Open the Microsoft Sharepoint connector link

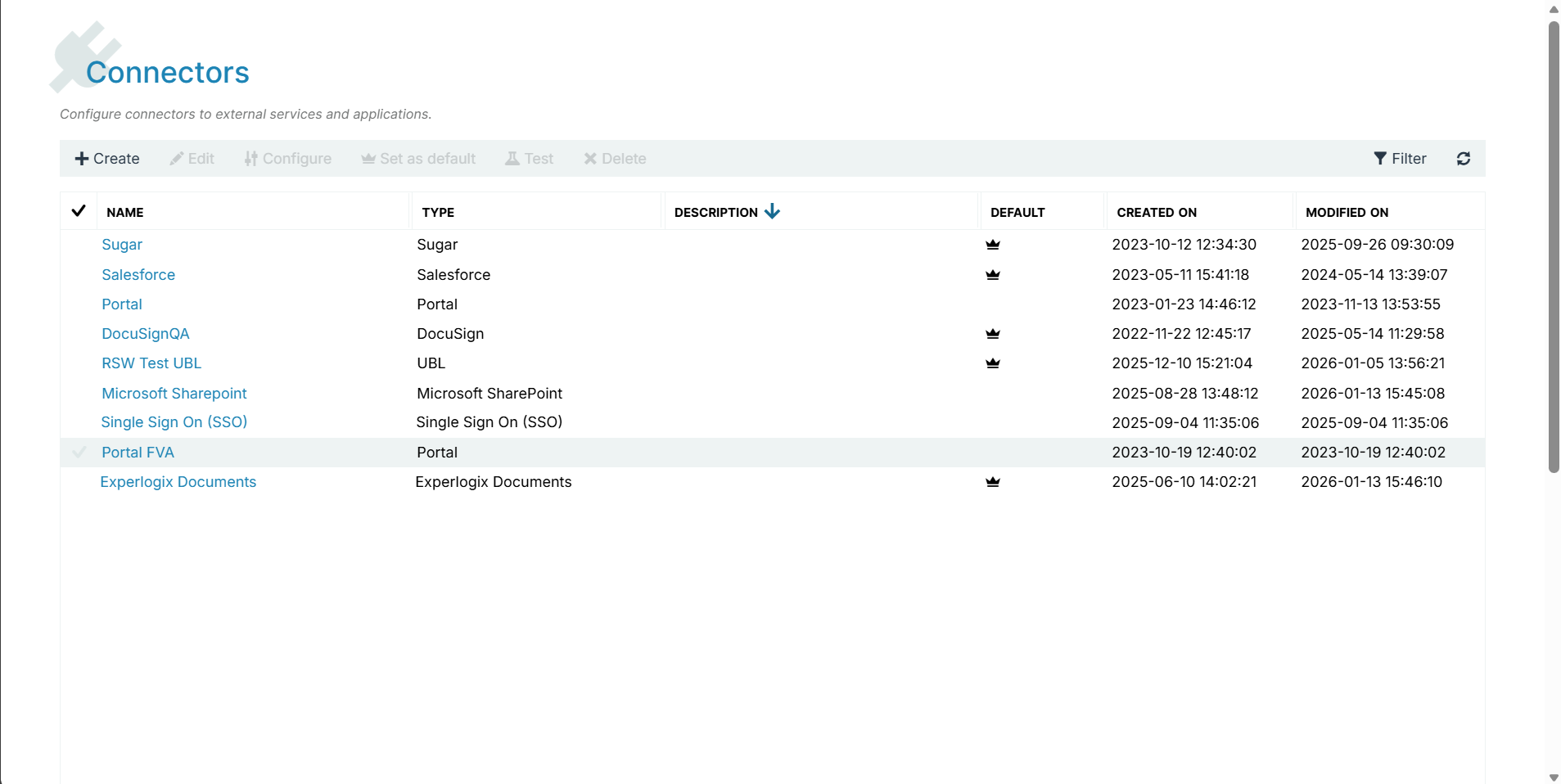pos(174,394)
